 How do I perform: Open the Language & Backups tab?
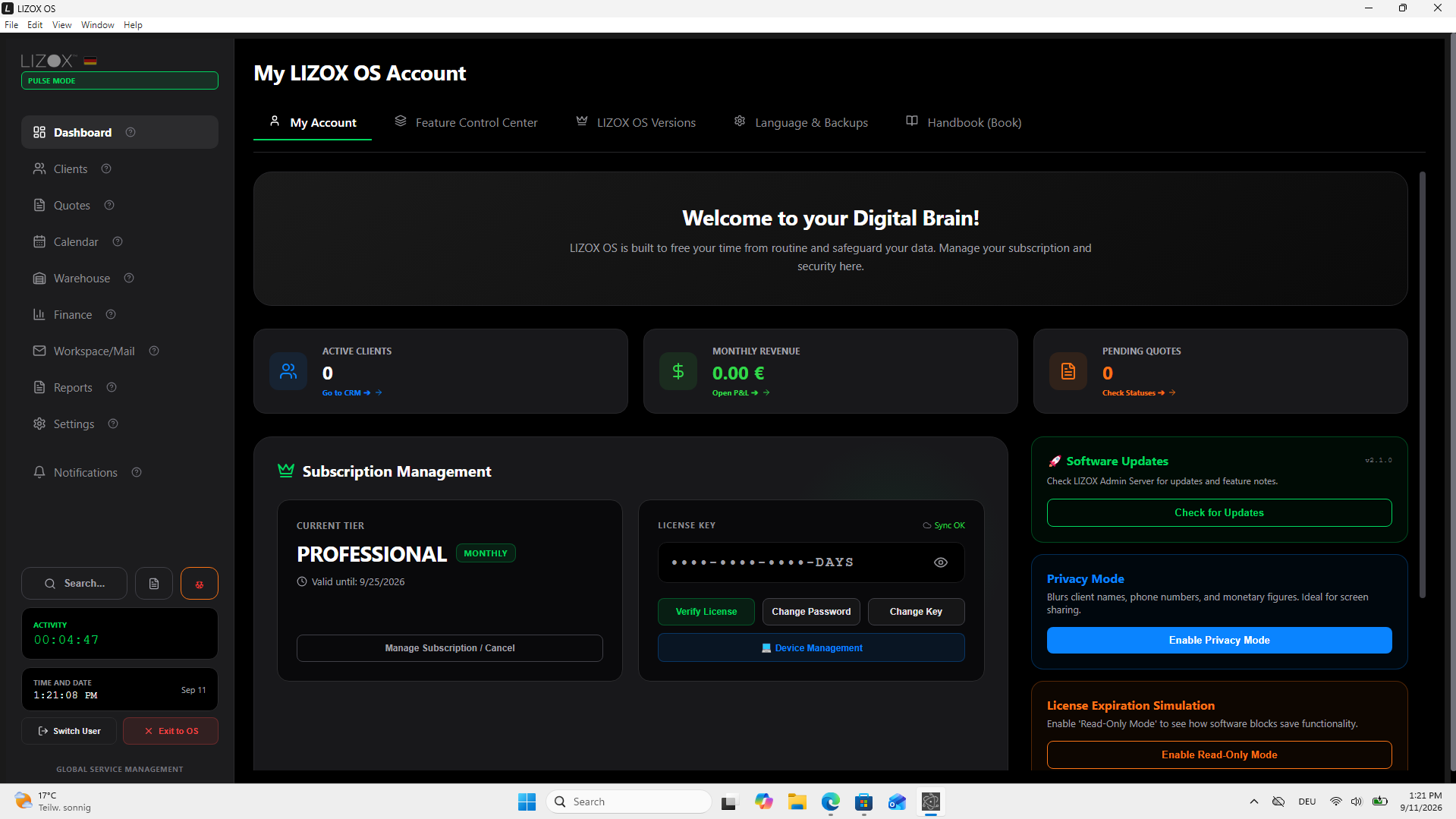pos(801,122)
